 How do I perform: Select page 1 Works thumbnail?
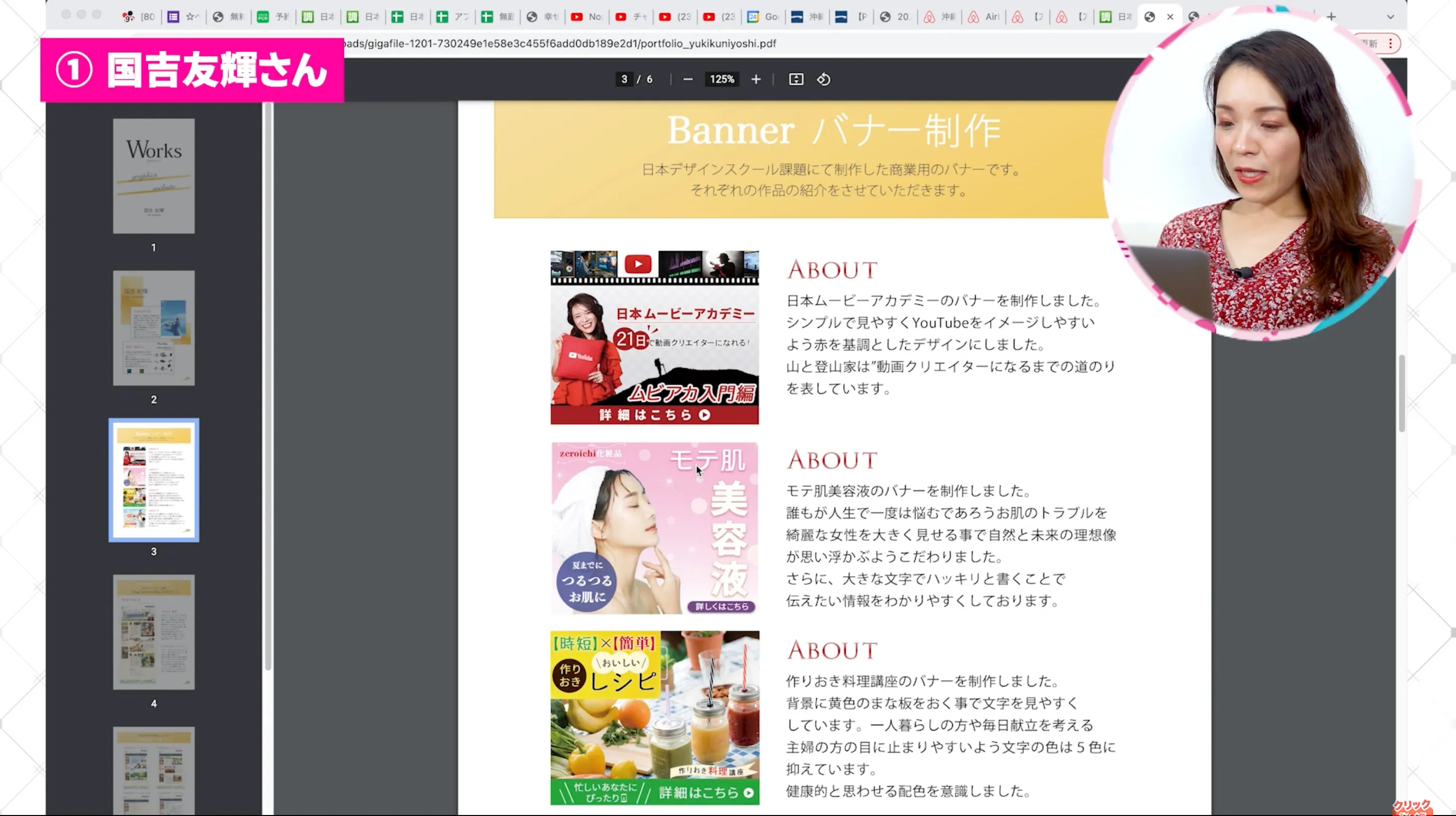pos(154,176)
